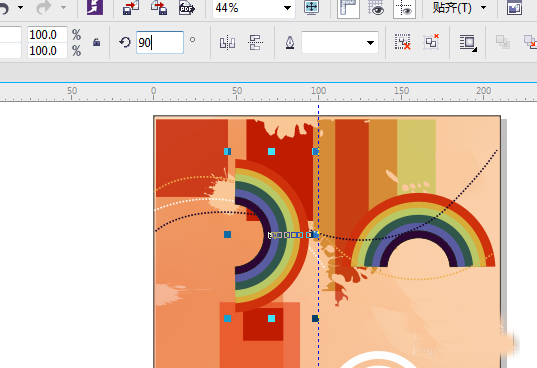Image resolution: width=537 pixels, height=368 pixels.
Task: Click the outline pen nib icon
Action: pyautogui.click(x=290, y=43)
